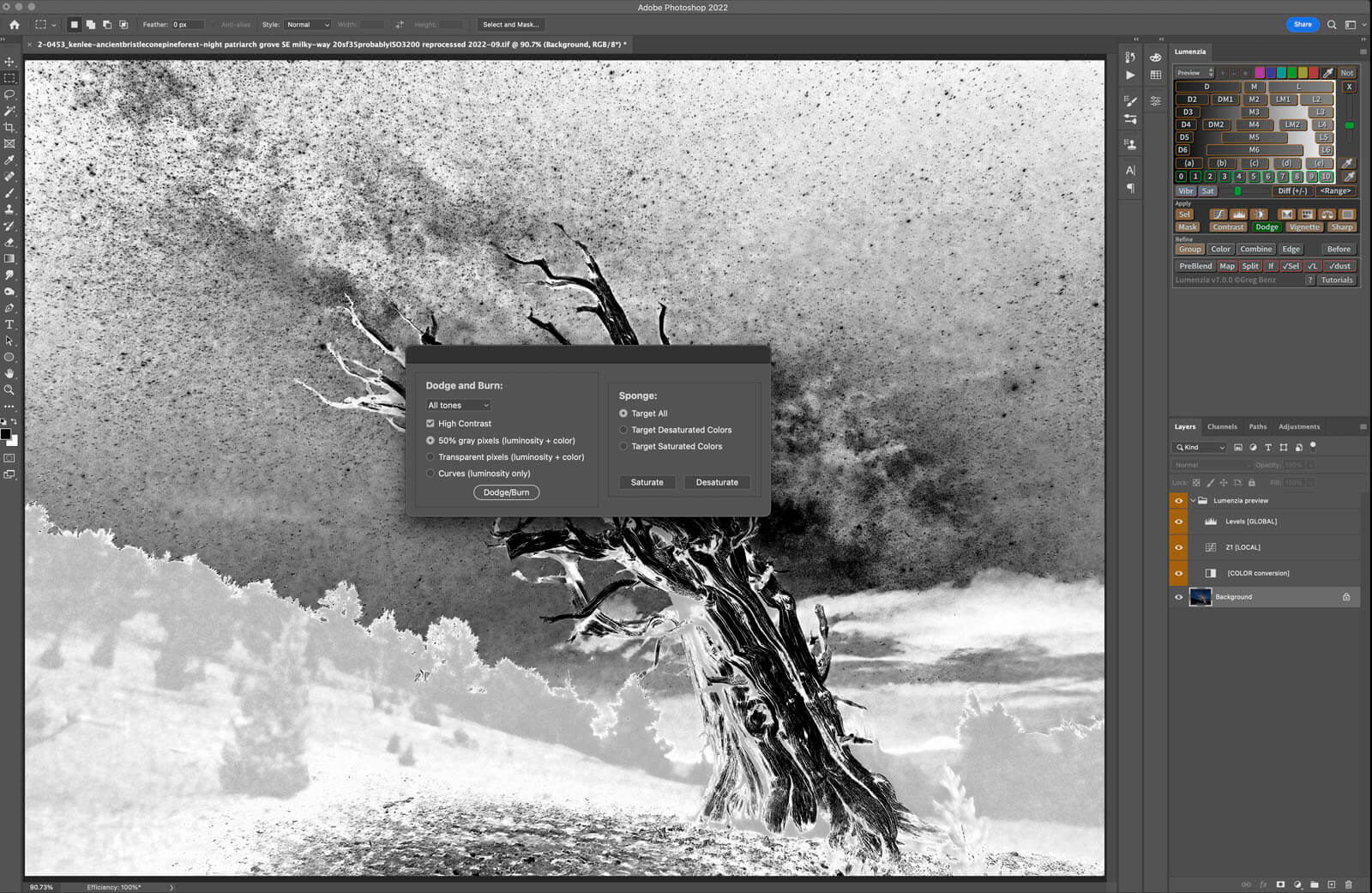Uncheck the High Contrast checkbox

[430, 424]
